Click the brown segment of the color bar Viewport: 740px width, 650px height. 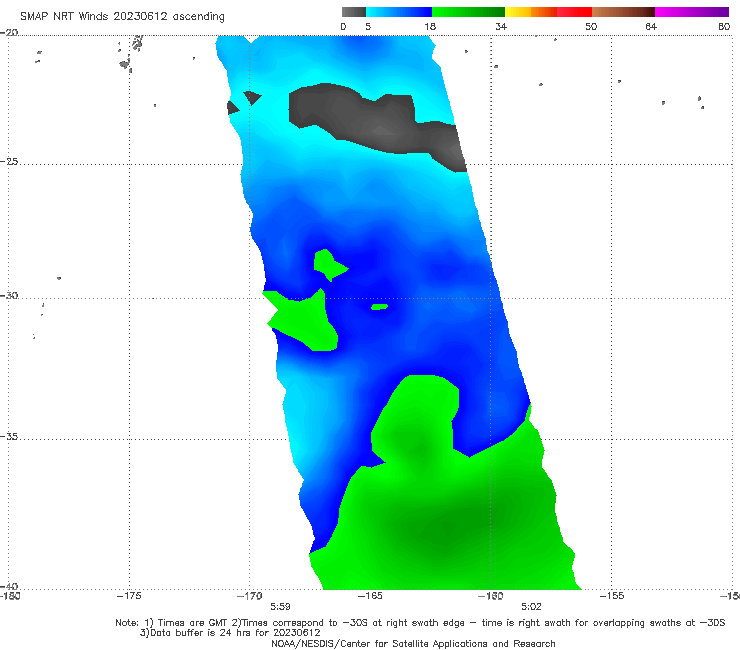623,12
